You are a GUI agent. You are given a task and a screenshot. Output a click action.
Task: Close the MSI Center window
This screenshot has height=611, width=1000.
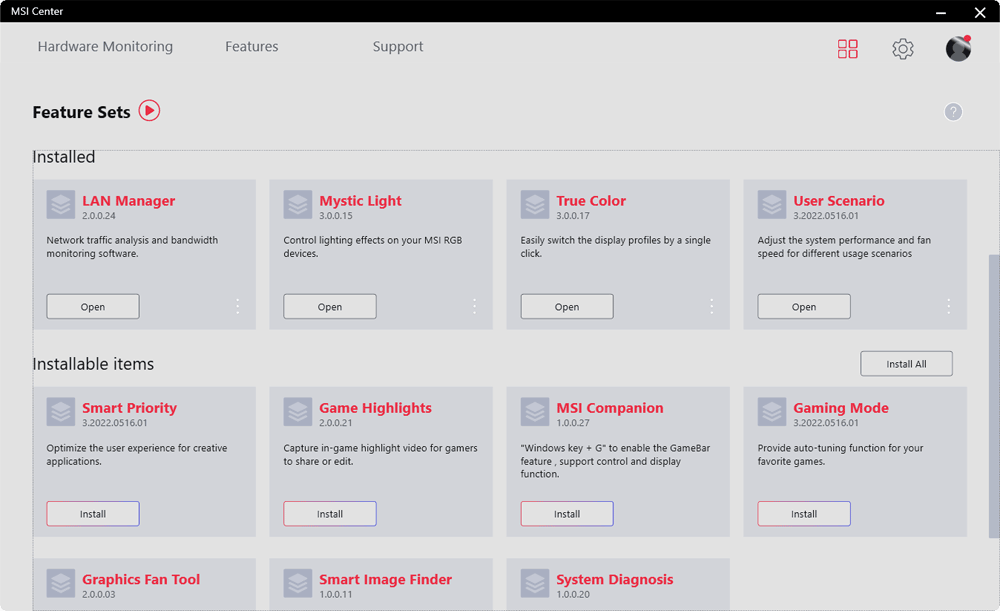[980, 12]
